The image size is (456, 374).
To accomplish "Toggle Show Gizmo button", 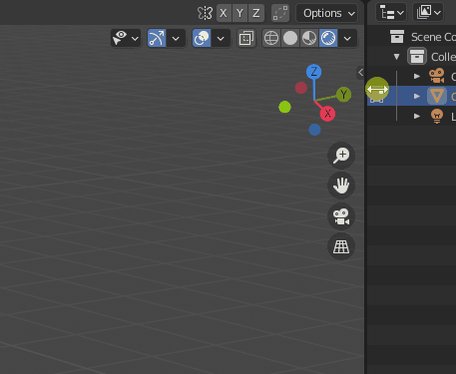I will [x=157, y=38].
